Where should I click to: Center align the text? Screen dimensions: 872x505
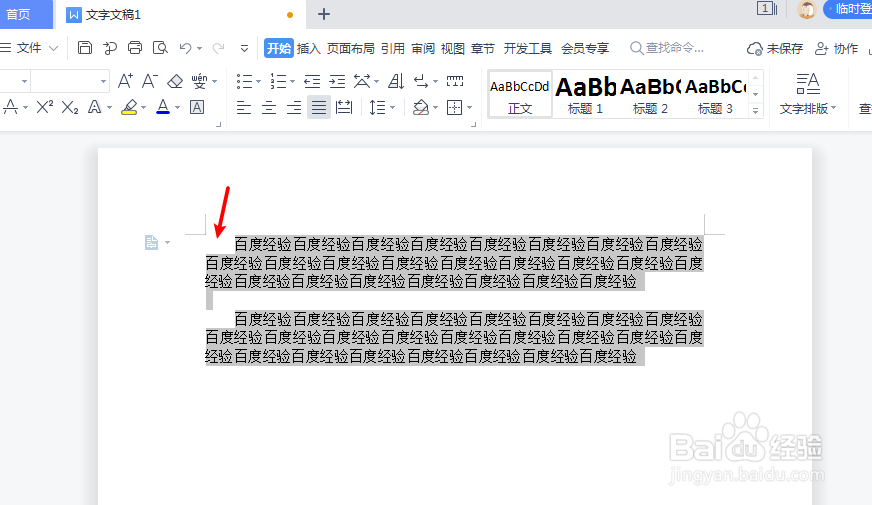tap(269, 107)
